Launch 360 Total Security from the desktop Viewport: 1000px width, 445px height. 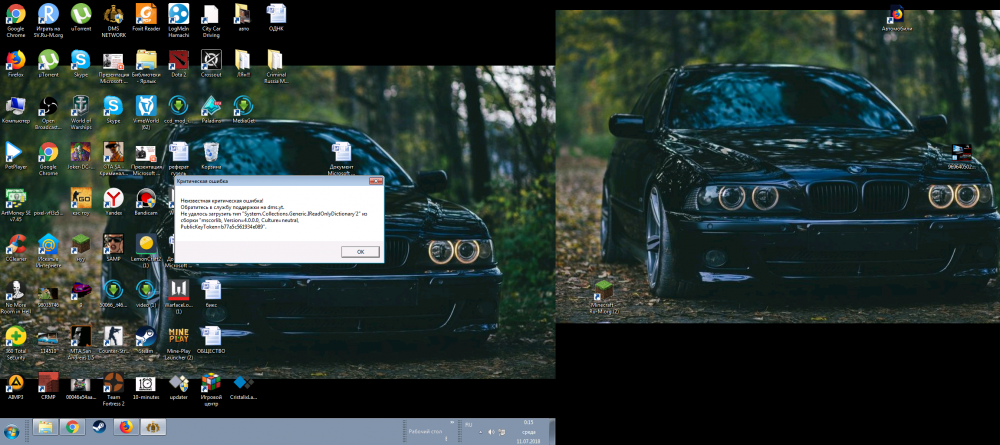(15, 336)
